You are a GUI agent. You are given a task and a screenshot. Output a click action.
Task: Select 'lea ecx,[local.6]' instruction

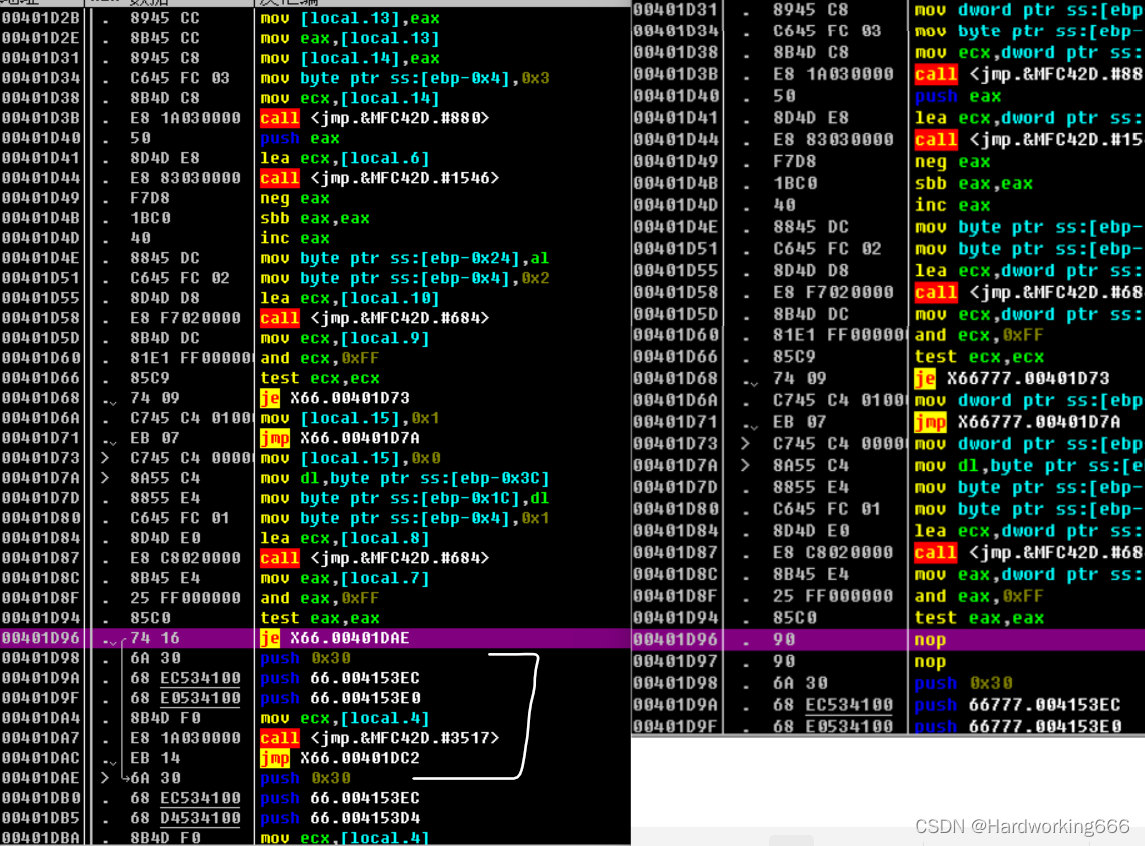(x=345, y=158)
